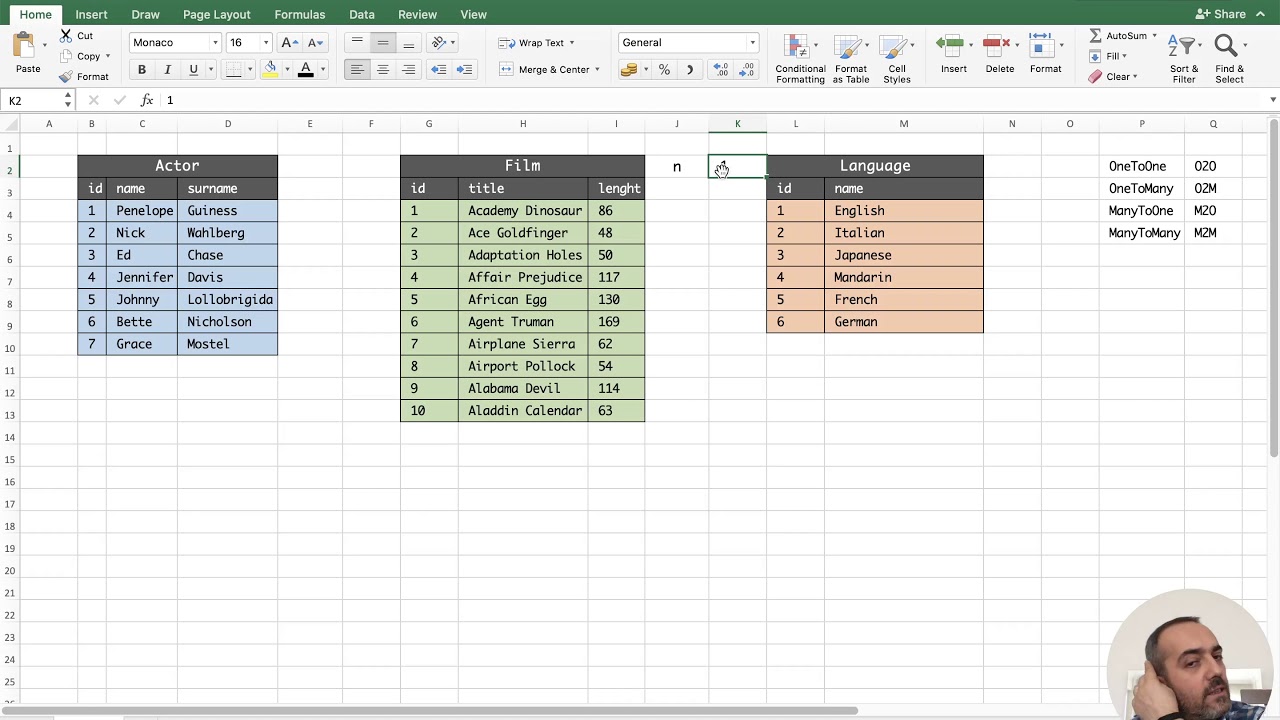
Task: Select cell containing Academy Dinosaur
Action: coord(523,211)
